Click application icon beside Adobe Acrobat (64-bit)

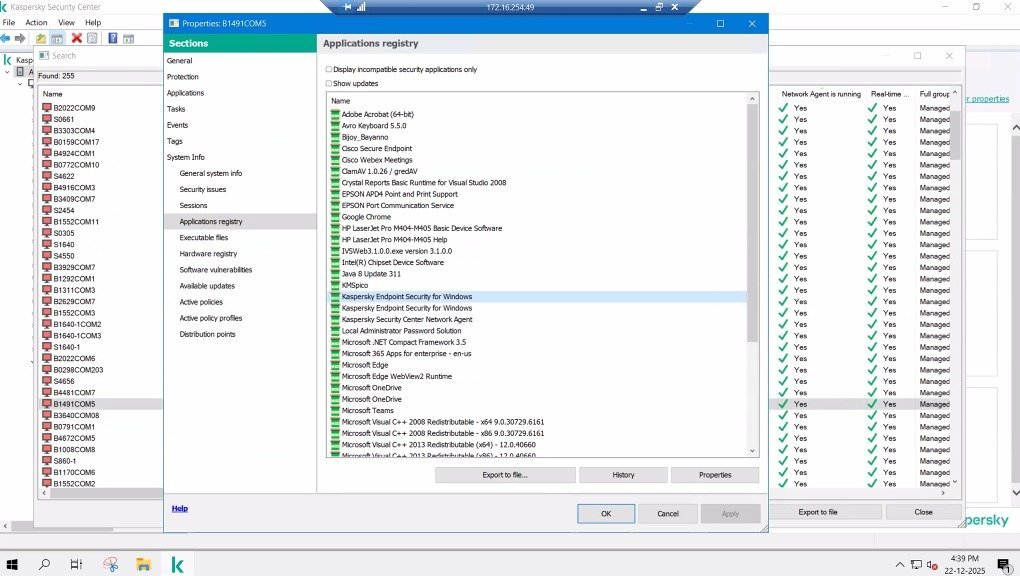336,114
